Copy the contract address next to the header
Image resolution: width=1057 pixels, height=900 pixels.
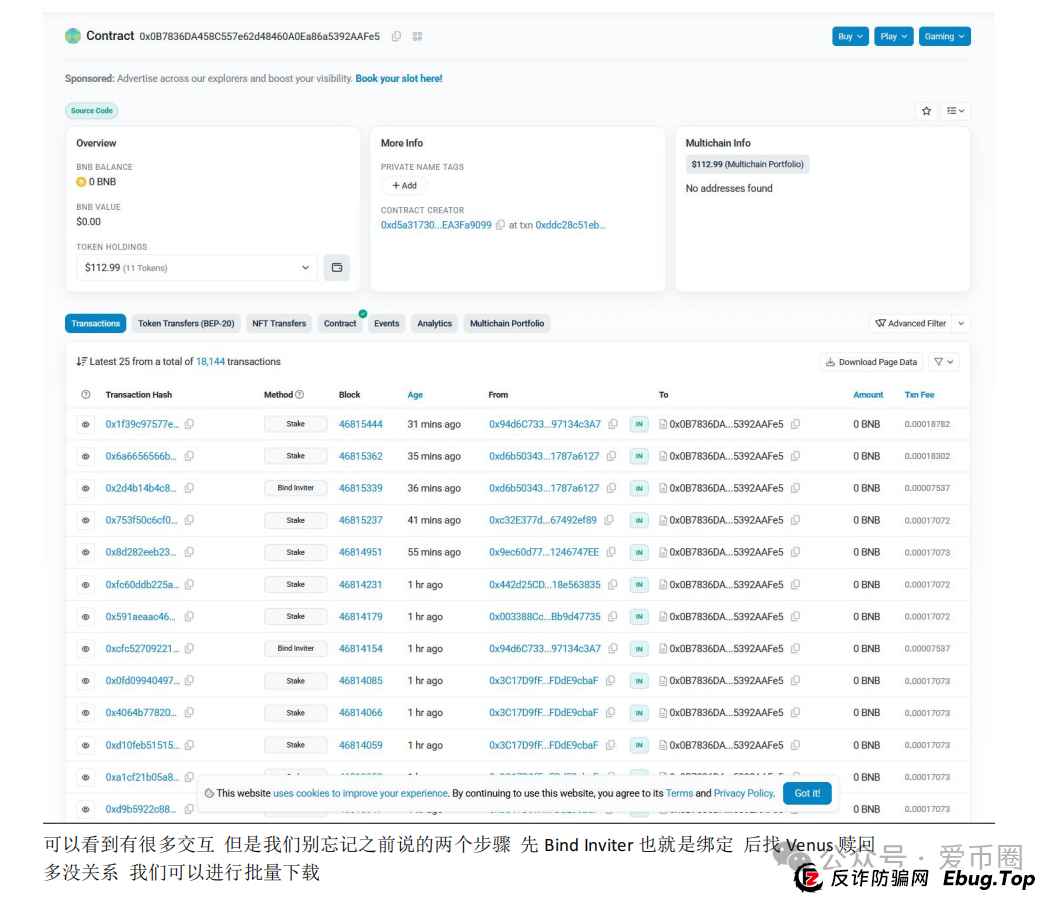click(396, 35)
